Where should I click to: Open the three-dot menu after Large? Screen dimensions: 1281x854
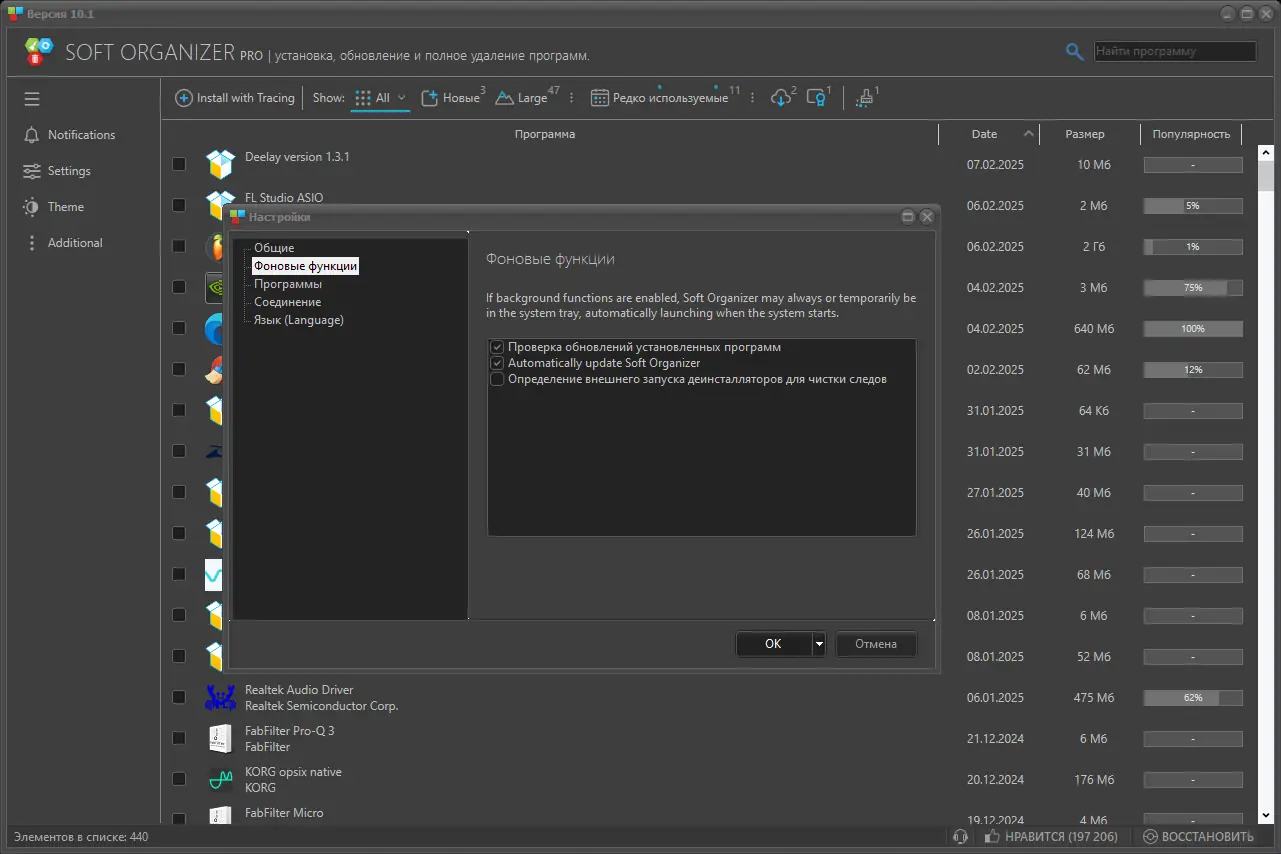(572, 98)
